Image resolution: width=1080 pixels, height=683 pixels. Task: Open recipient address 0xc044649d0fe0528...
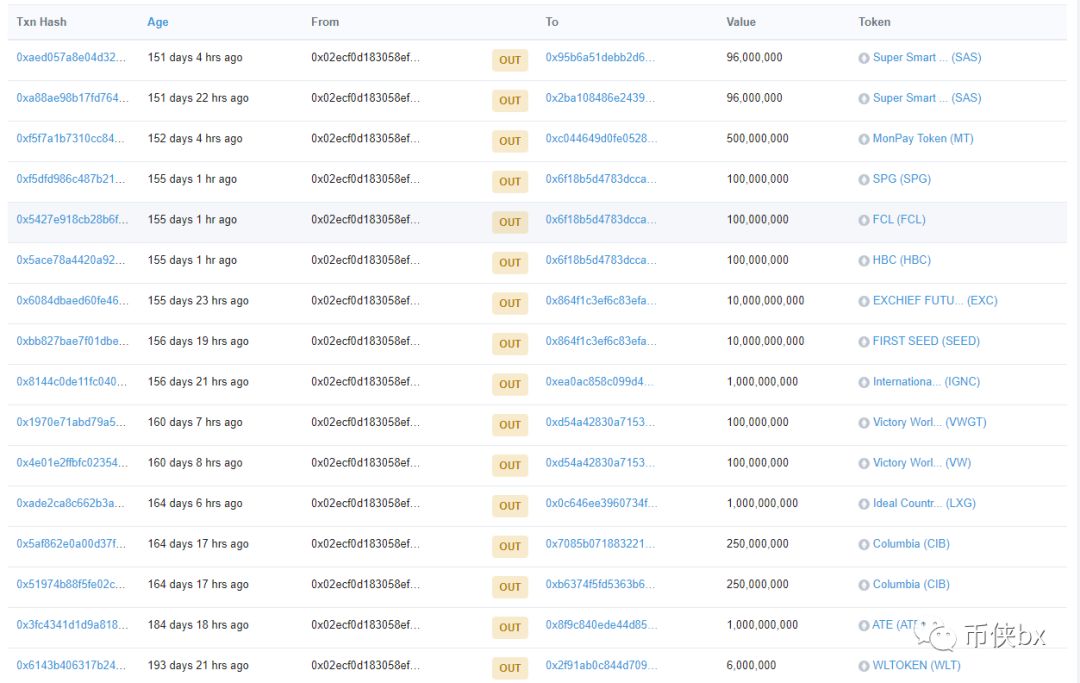(601, 139)
